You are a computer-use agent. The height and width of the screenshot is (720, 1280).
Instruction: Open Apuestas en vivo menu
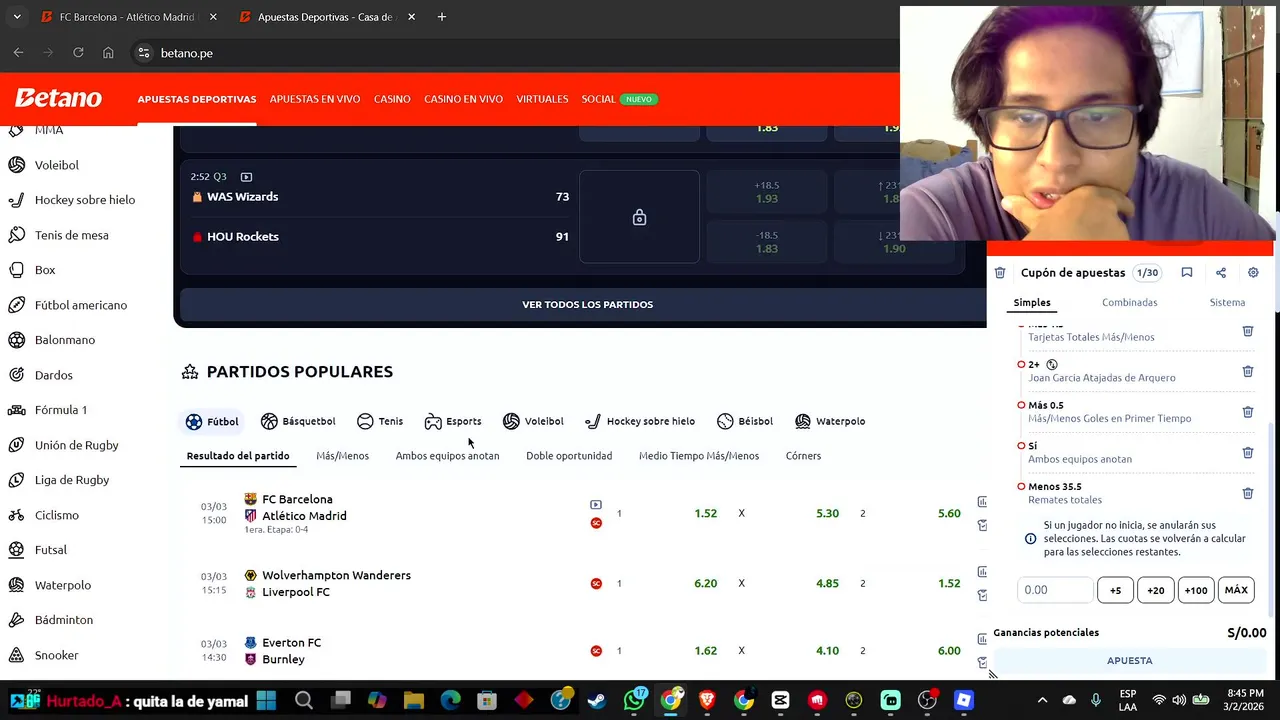pos(315,99)
